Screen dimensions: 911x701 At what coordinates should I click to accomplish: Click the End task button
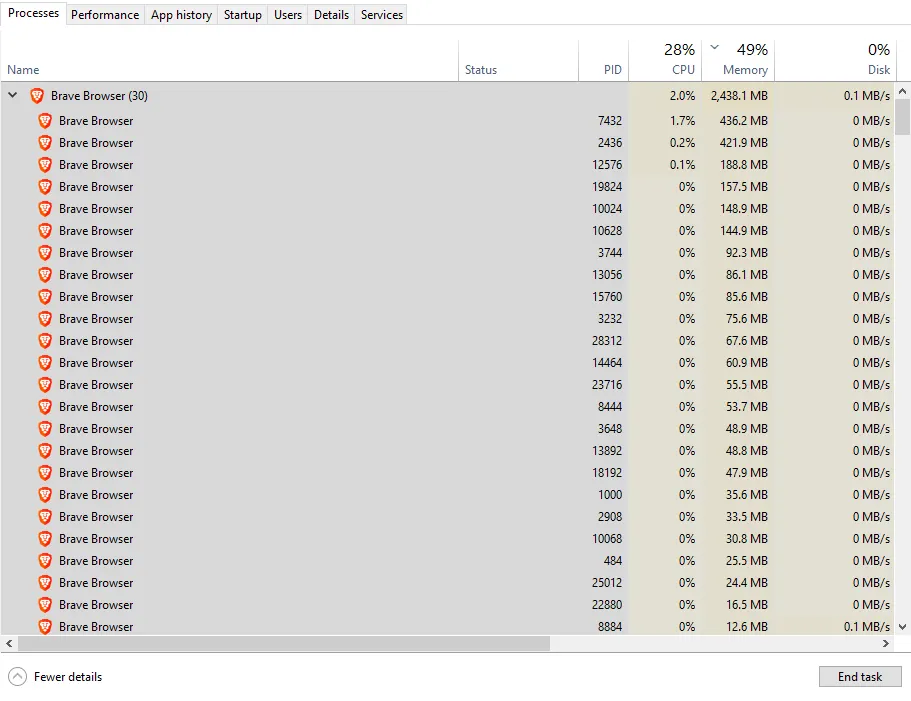[x=860, y=677]
